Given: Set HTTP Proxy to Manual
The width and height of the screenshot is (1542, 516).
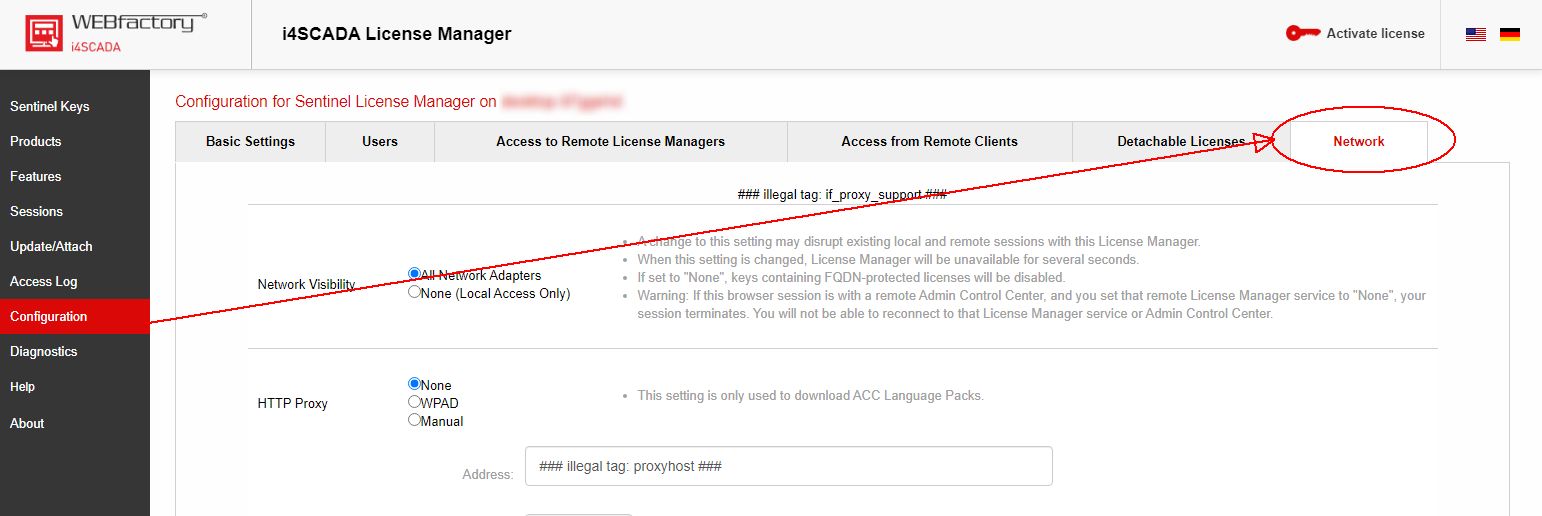Looking at the screenshot, I should coord(414,420).
